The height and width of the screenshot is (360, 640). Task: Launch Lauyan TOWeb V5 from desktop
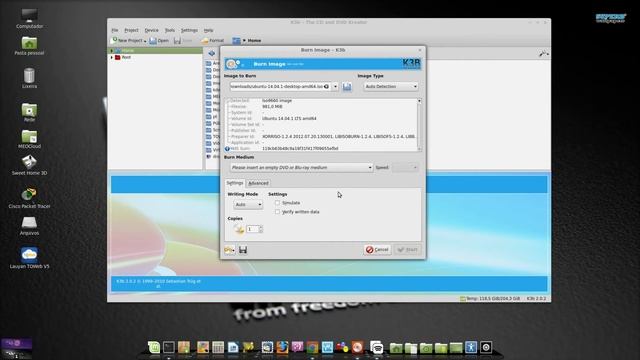pos(29,257)
